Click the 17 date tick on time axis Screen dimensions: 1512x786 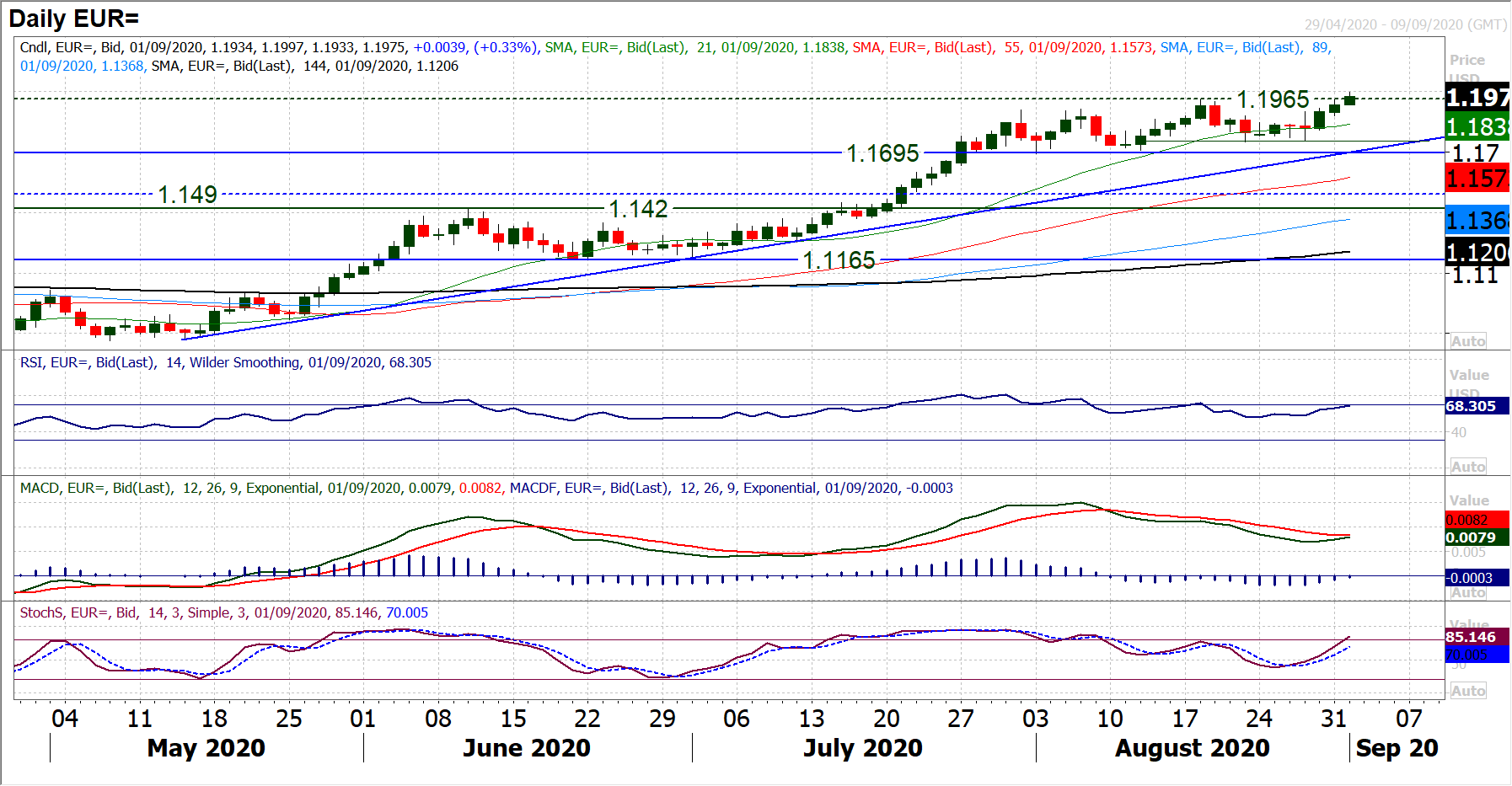pos(1185,719)
